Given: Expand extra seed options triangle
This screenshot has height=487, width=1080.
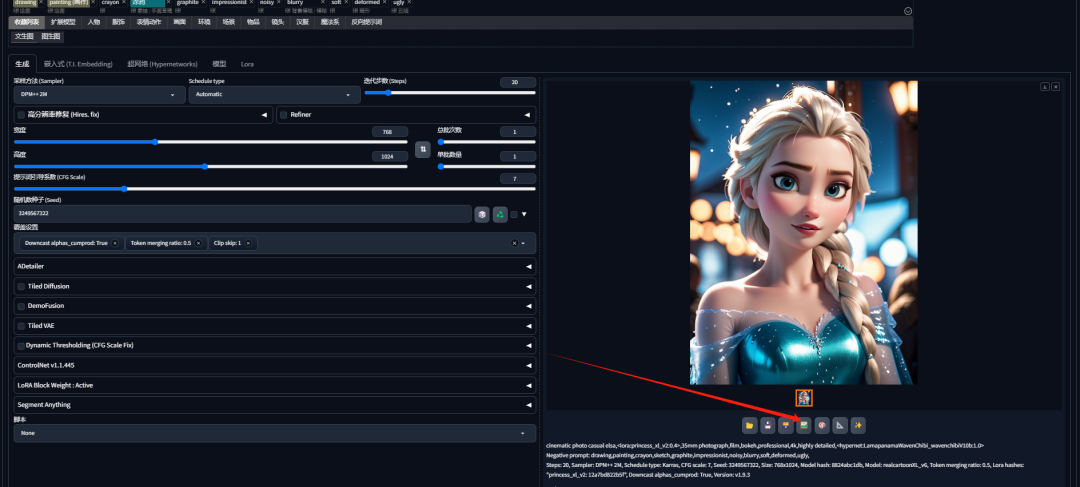Looking at the screenshot, I should tap(524, 214).
